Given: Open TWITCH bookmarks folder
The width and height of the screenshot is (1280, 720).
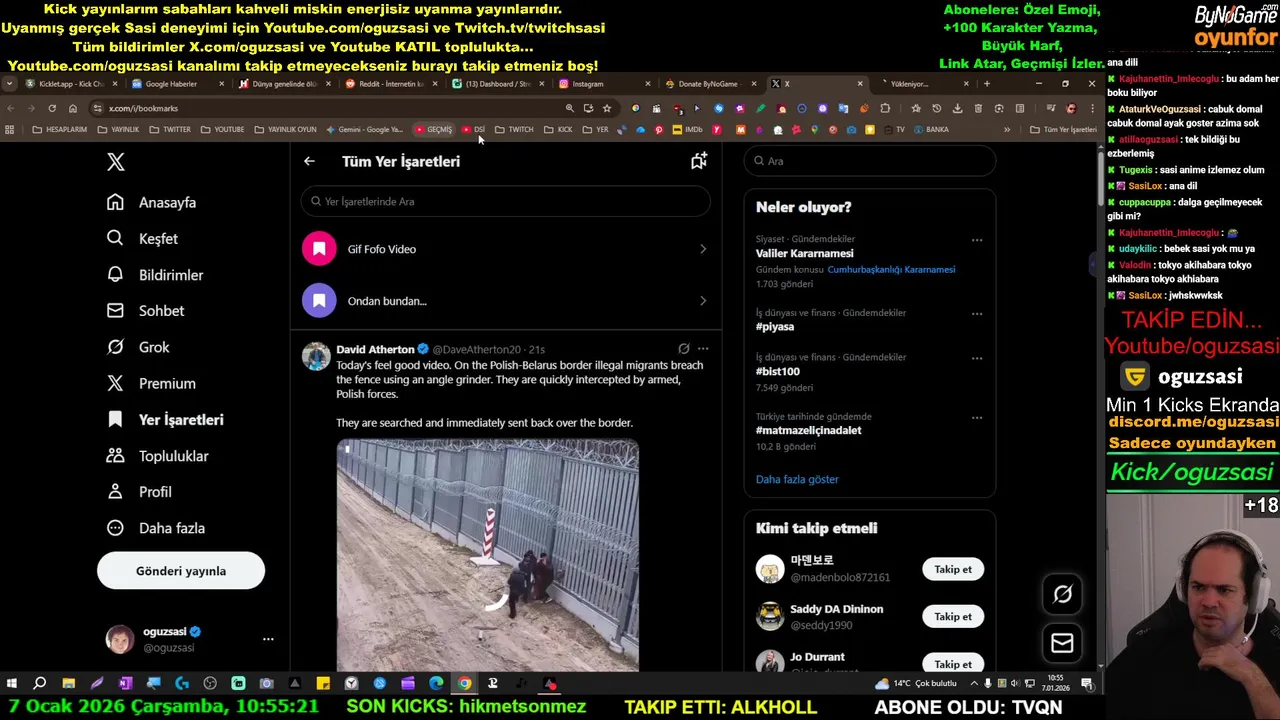Looking at the screenshot, I should pyautogui.click(x=514, y=129).
